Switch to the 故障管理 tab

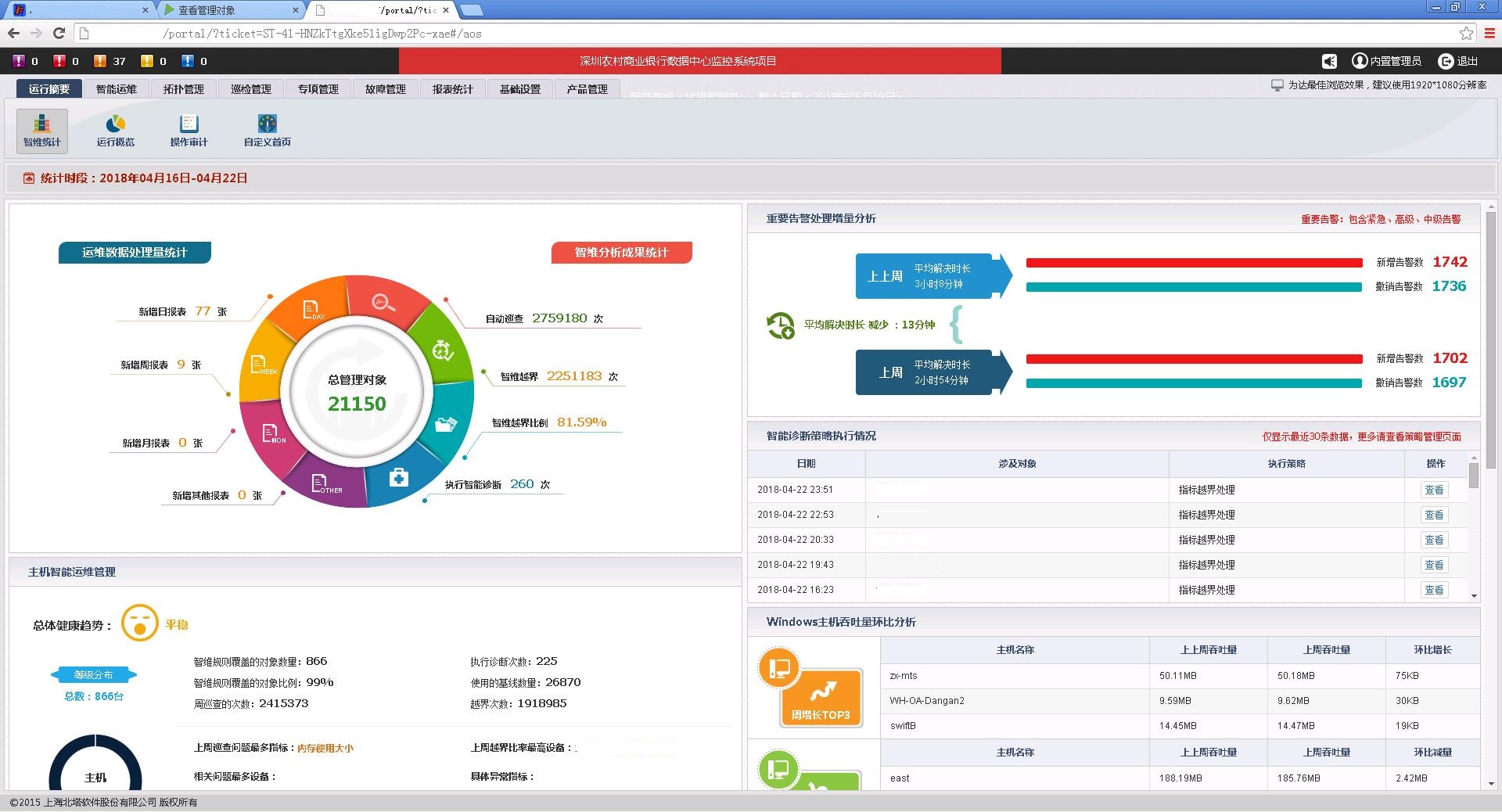pos(385,89)
